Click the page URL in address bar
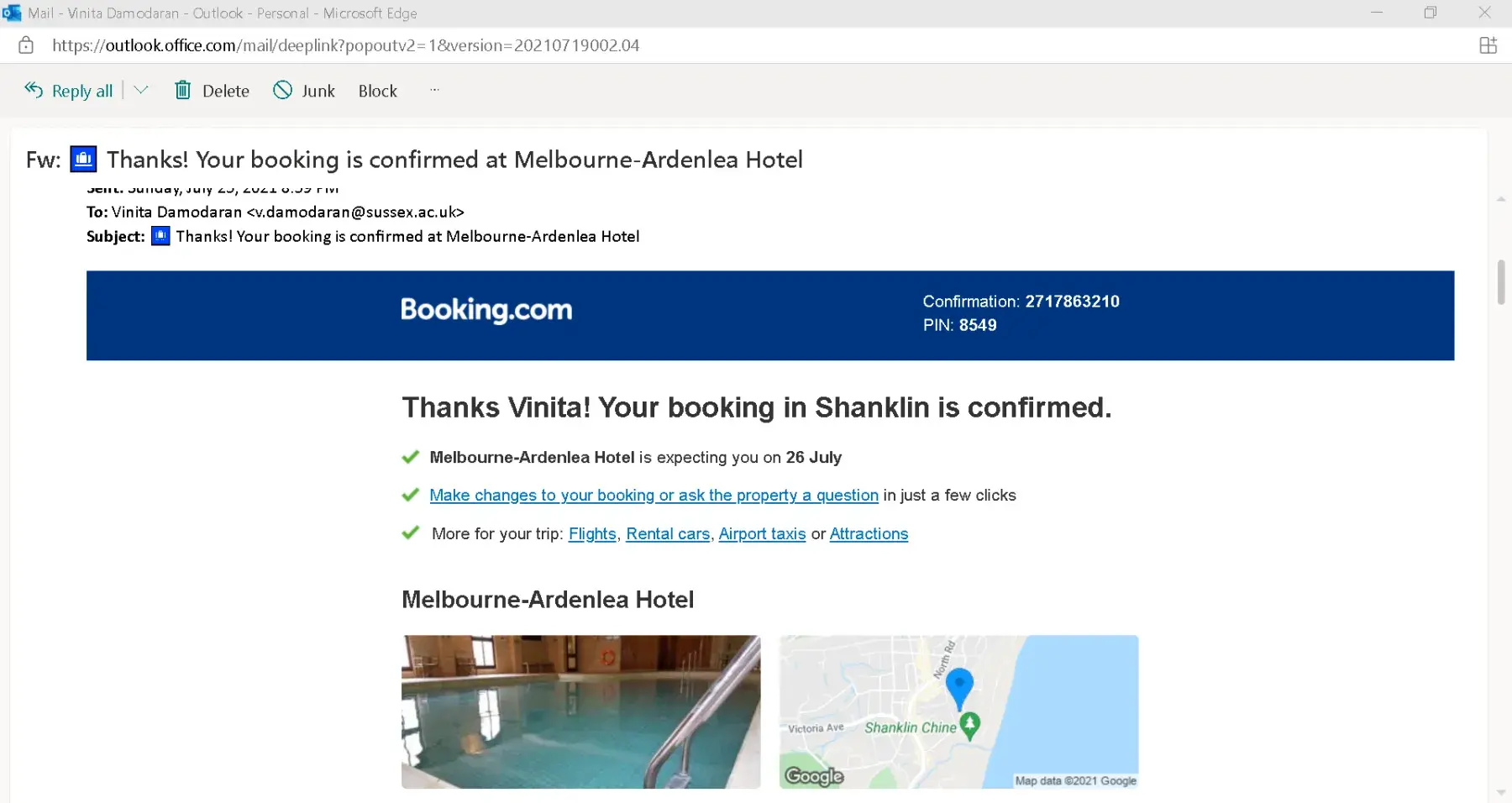 tap(345, 45)
